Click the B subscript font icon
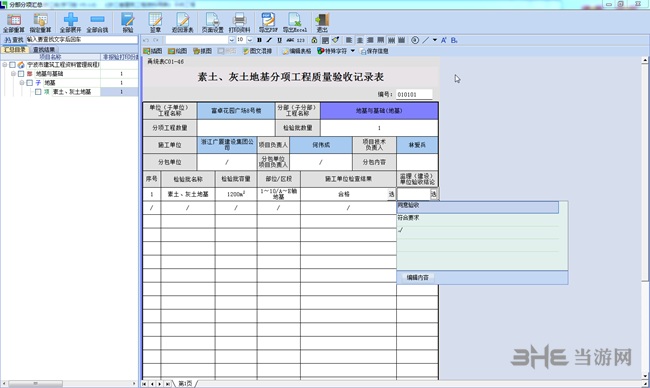The width and height of the screenshot is (650, 388). (454, 40)
